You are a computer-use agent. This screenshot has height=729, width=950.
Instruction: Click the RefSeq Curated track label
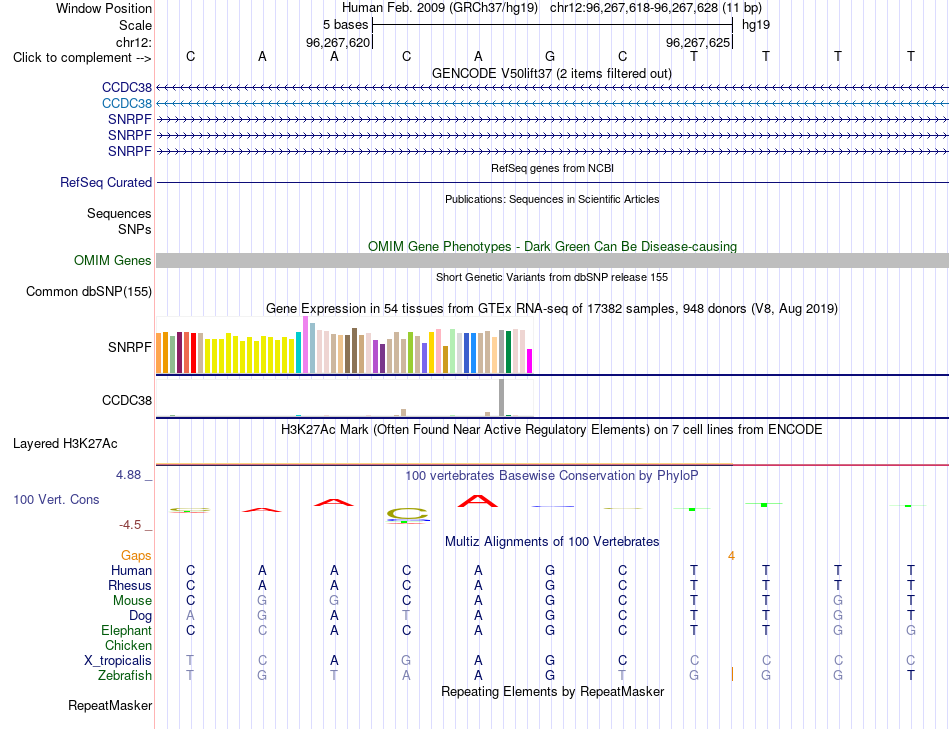(x=106, y=182)
